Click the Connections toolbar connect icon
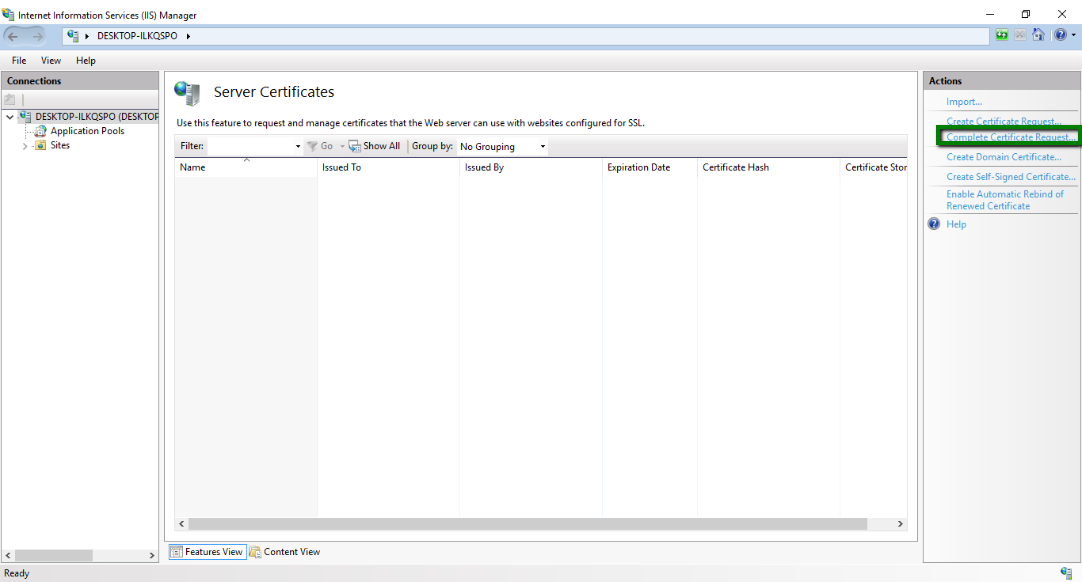The image size is (1082, 582). click(10, 100)
